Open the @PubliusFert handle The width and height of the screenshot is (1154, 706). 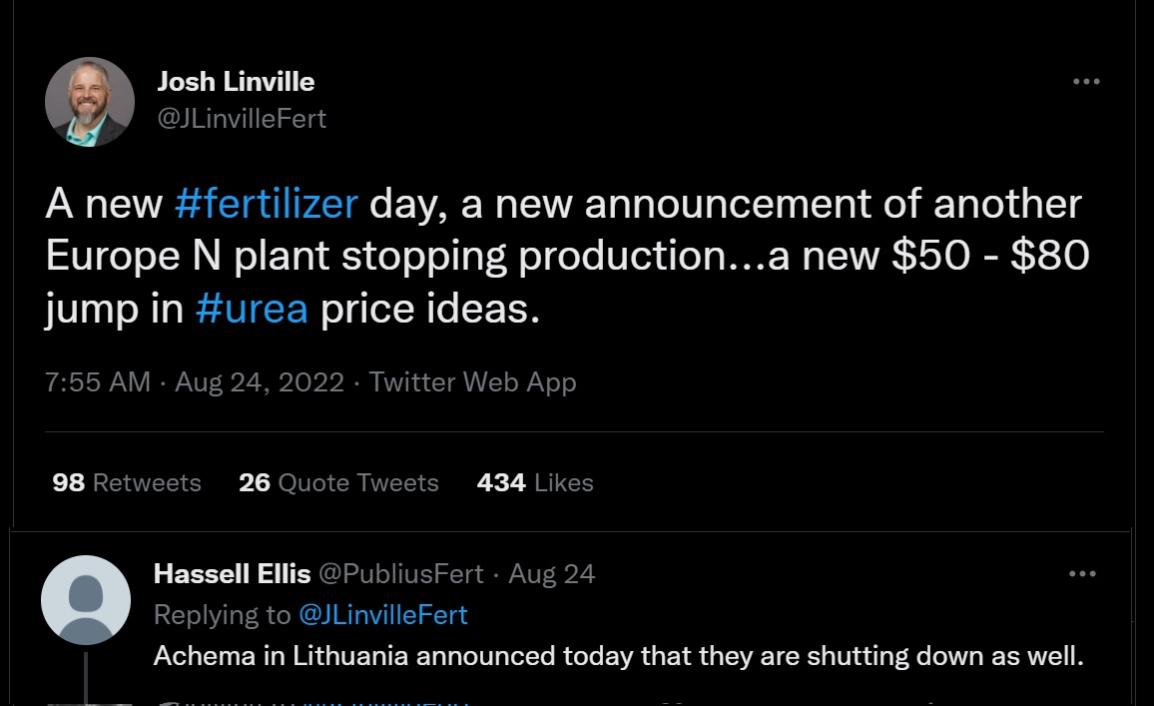coord(401,574)
